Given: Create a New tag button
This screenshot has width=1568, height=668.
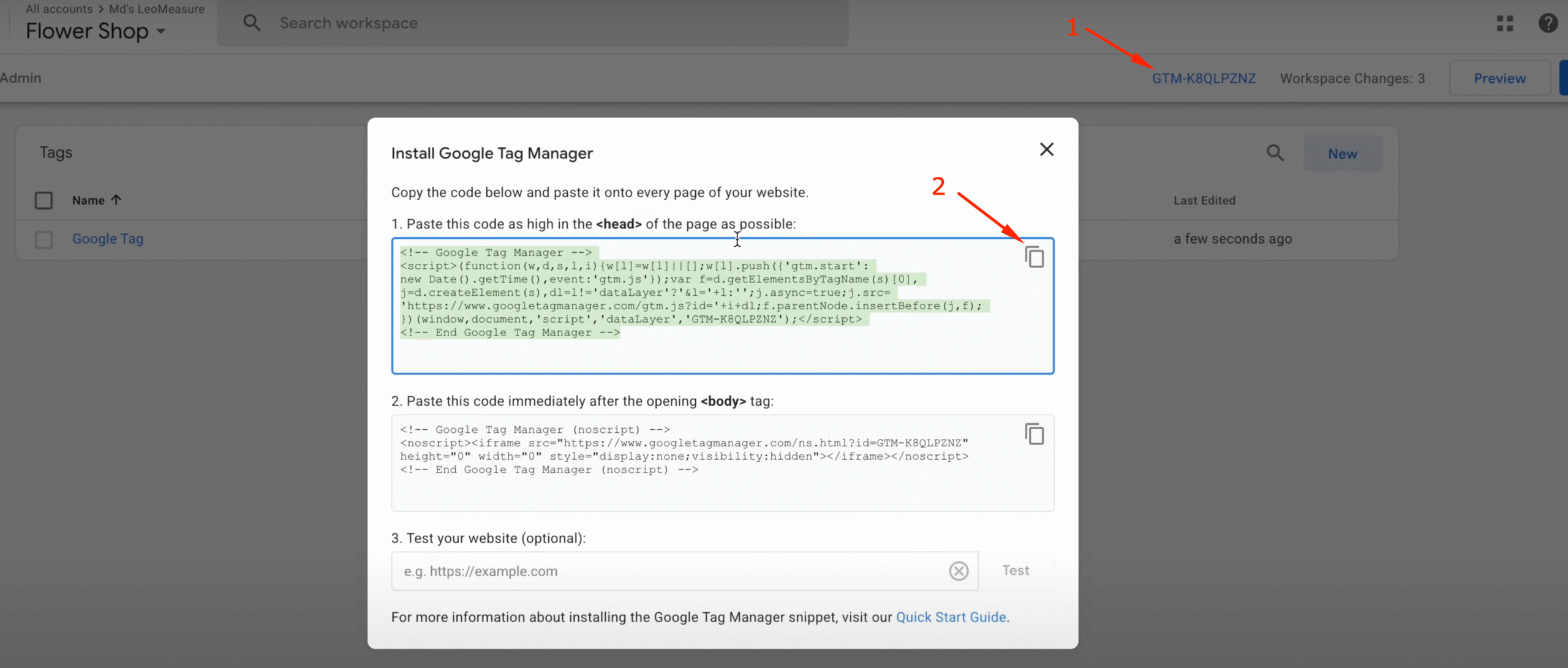Looking at the screenshot, I should tap(1343, 154).
